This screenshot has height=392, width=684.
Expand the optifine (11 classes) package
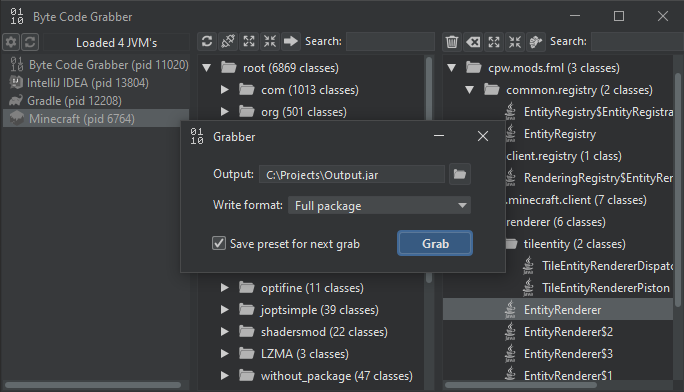(225, 288)
